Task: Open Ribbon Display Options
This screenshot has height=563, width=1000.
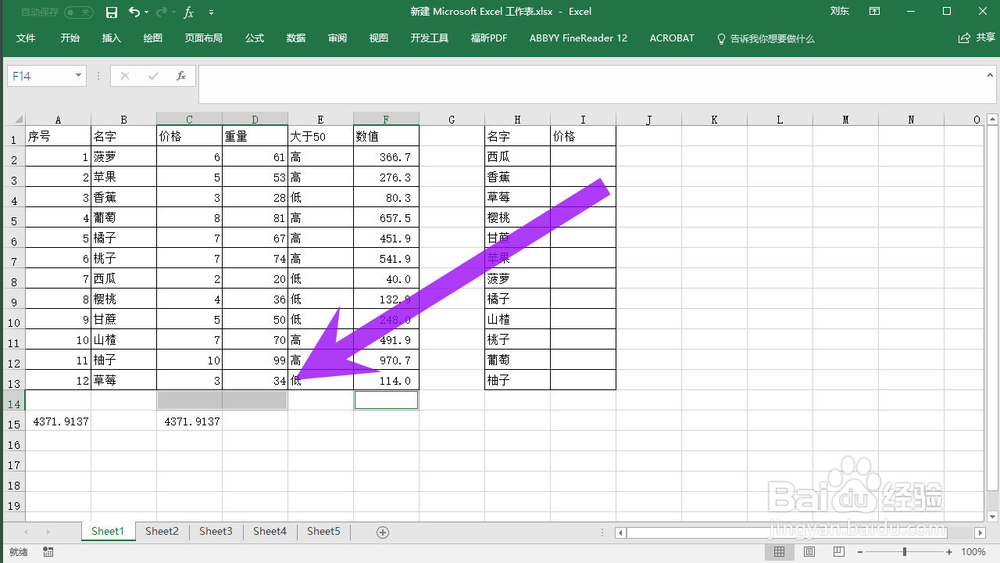Action: (874, 11)
